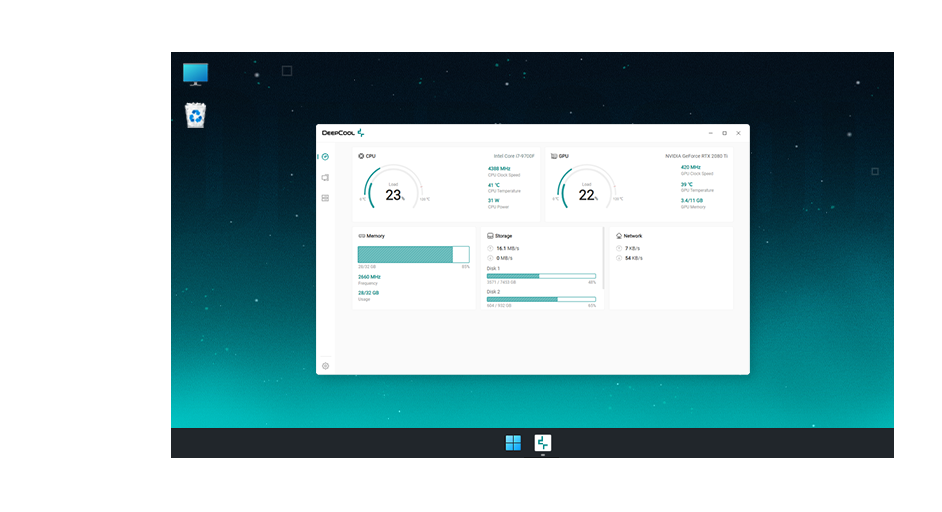The height and width of the screenshot is (512, 942).
Task: Select the second sidebar device icon
Action: [325, 177]
